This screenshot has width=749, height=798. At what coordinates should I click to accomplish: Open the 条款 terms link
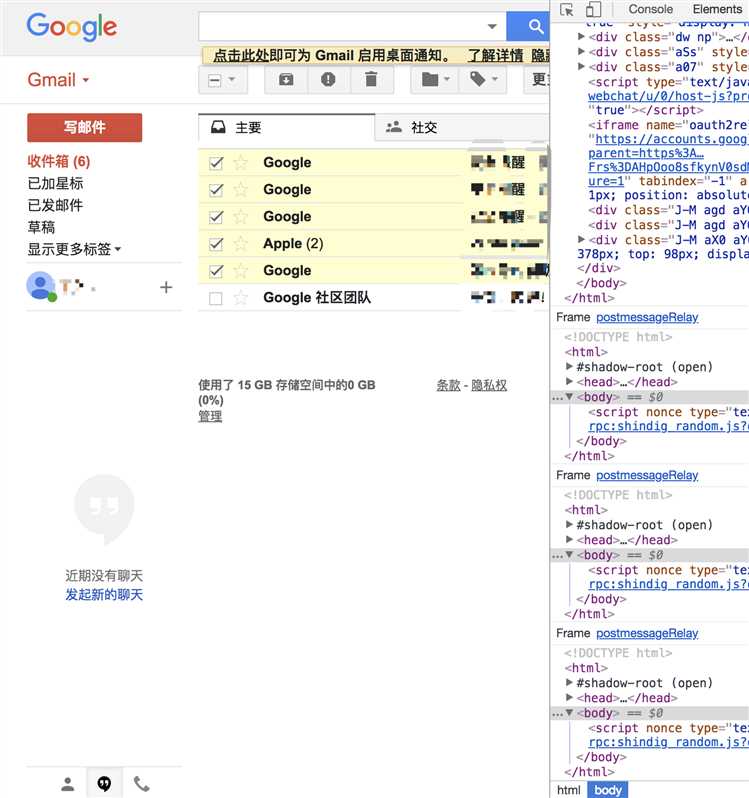click(448, 385)
